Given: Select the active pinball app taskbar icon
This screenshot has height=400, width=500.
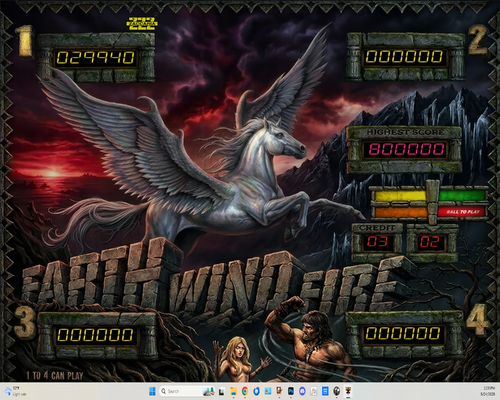Looking at the screenshot, I should (x=348, y=391).
